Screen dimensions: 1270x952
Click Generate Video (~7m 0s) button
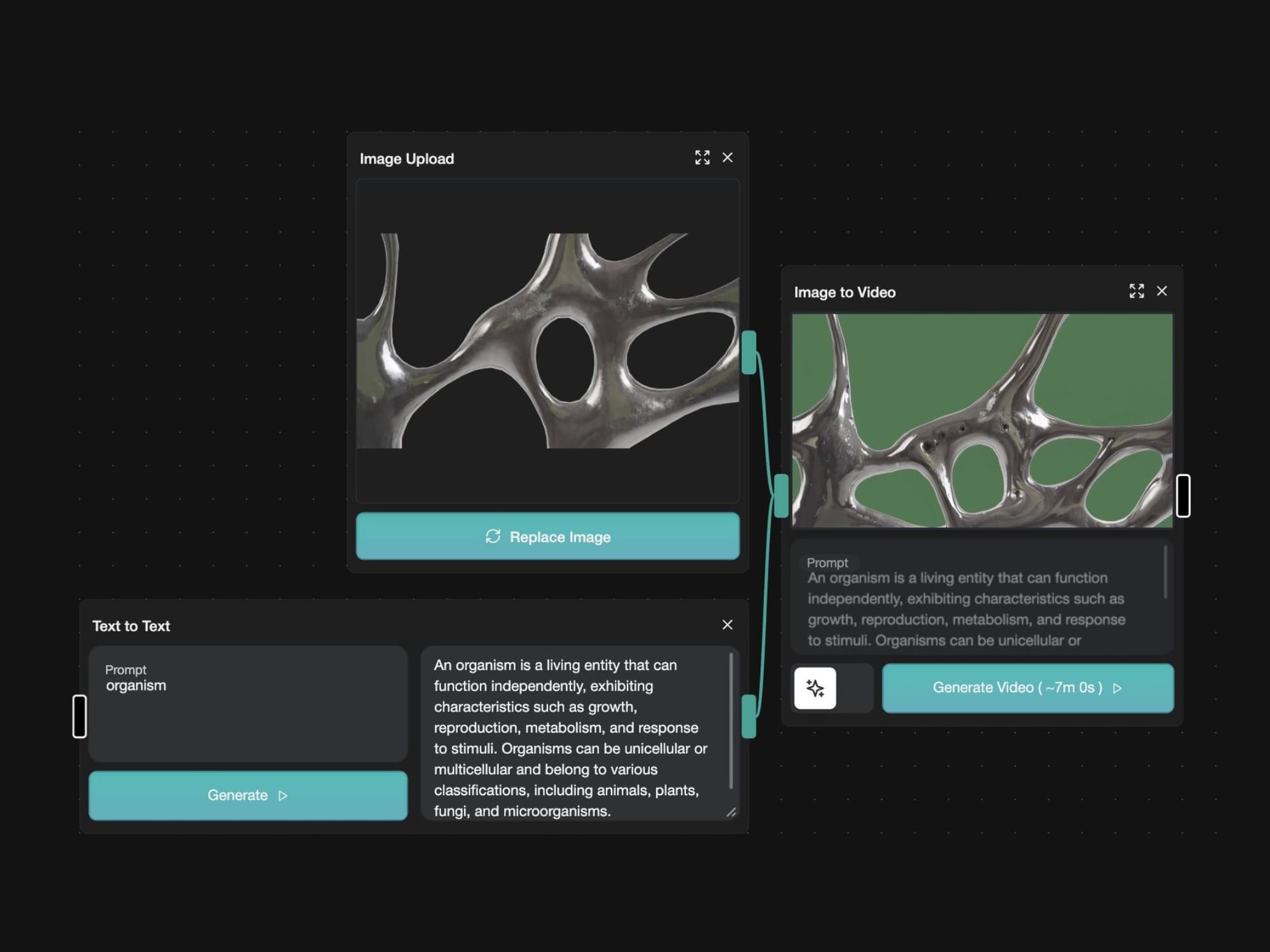(x=1027, y=688)
